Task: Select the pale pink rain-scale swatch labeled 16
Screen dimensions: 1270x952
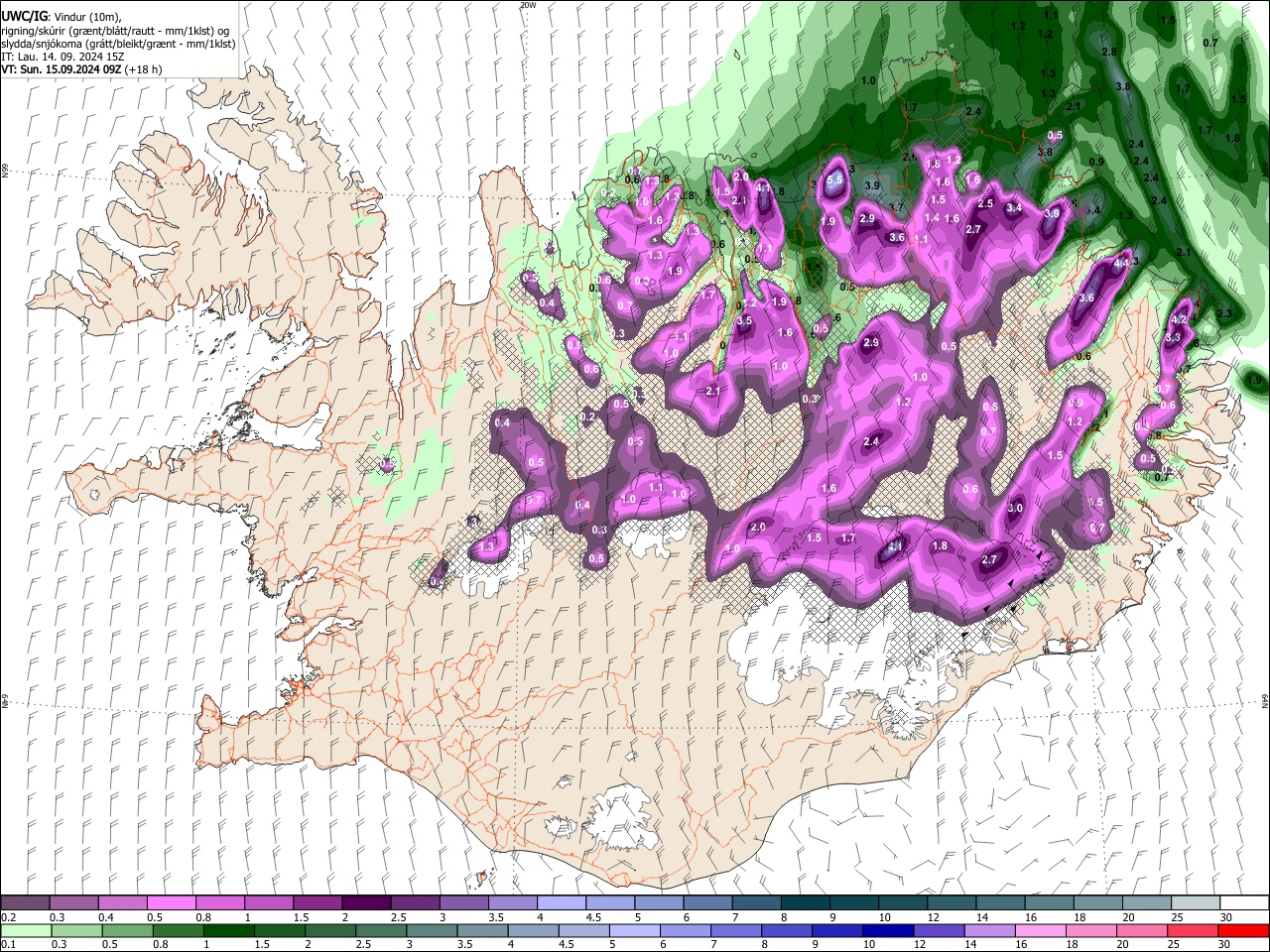Action: point(1039,930)
